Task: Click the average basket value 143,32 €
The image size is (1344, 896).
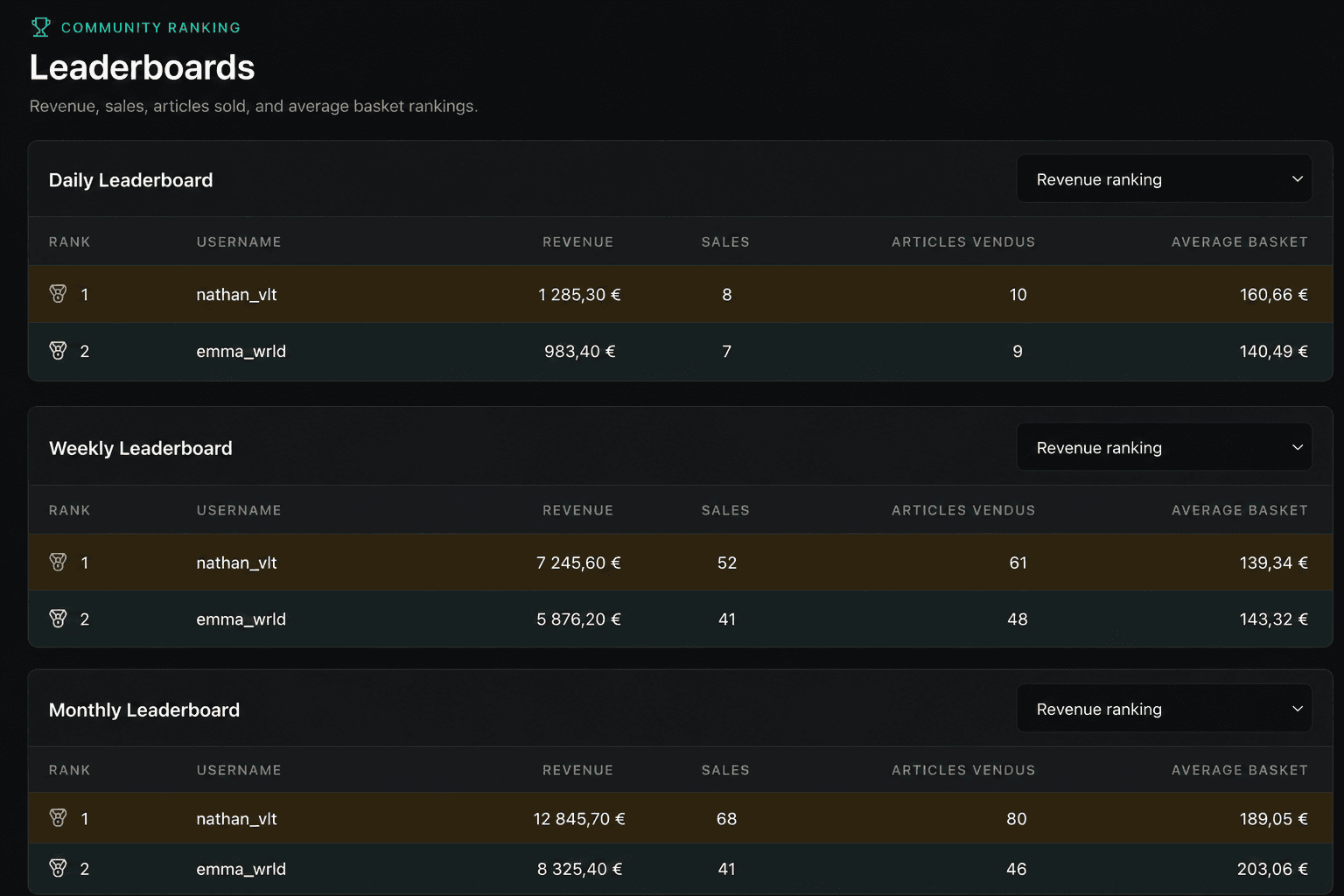Action: pyautogui.click(x=1273, y=619)
